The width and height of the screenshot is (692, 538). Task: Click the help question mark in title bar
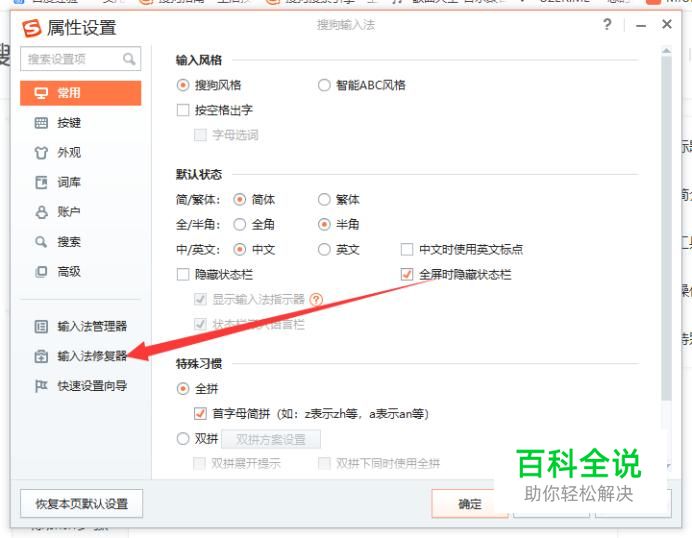coord(607,24)
